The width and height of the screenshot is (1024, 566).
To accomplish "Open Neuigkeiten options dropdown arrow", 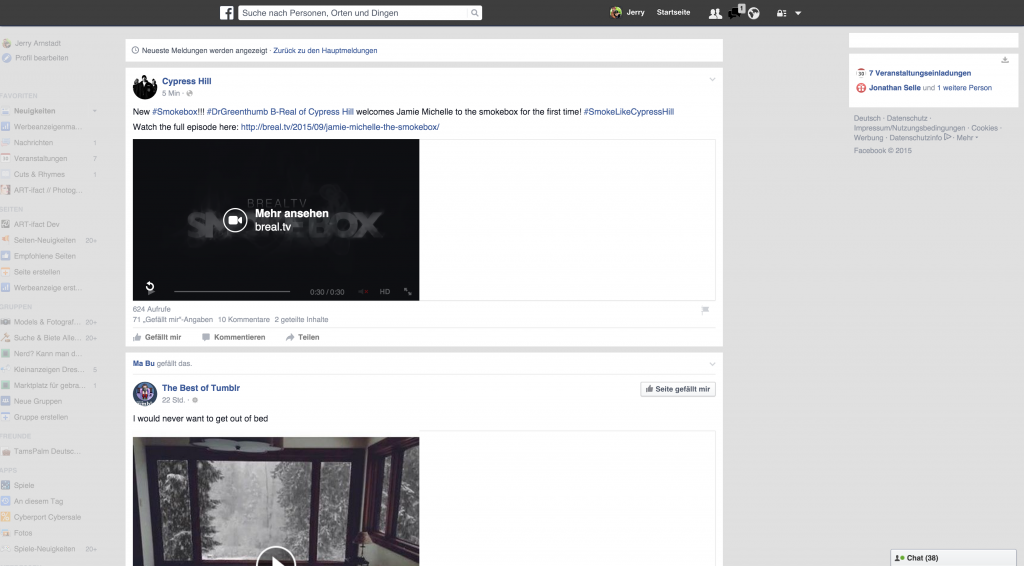I will (x=95, y=111).
